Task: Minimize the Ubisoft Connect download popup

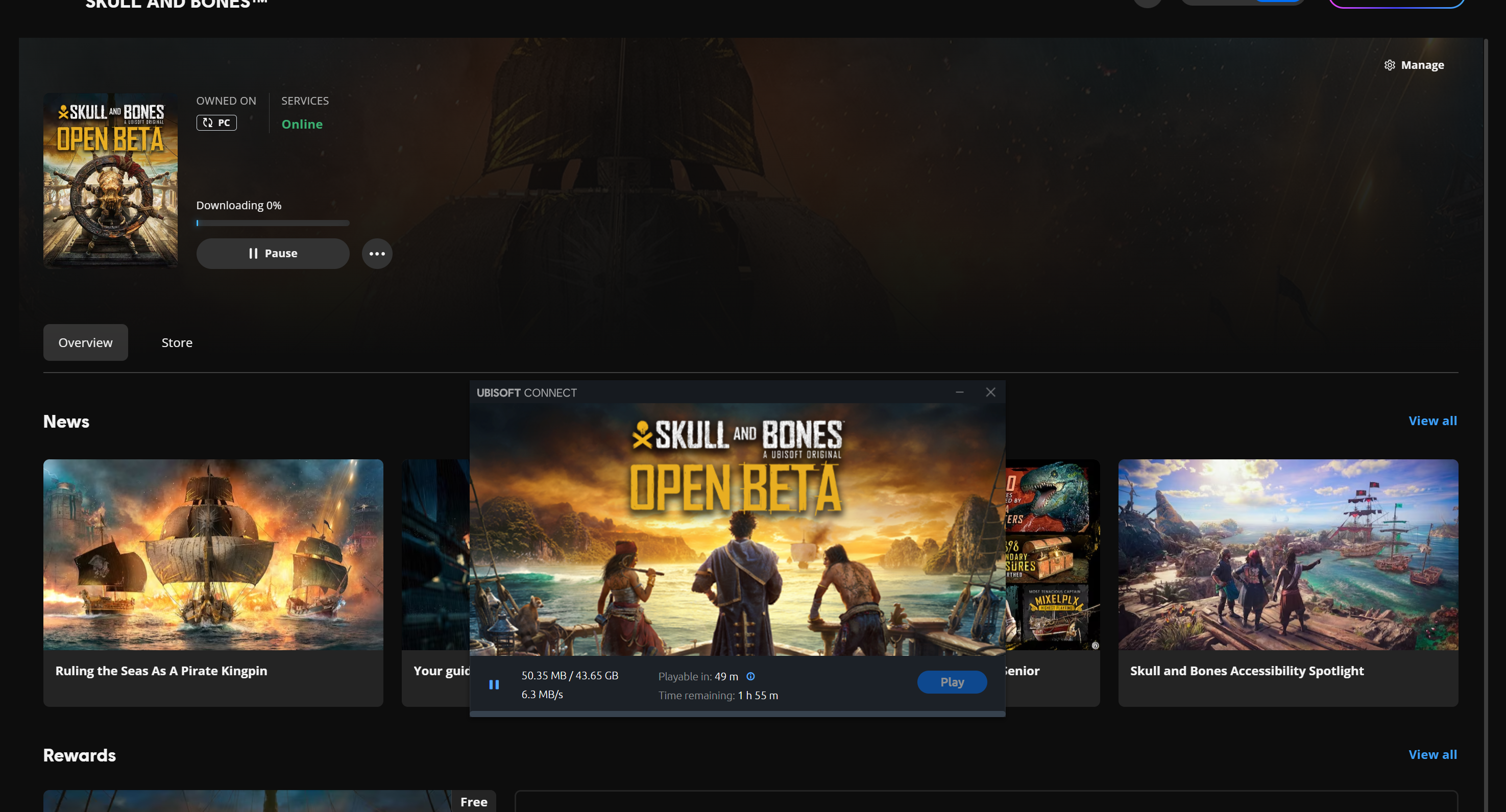Action: 959,392
